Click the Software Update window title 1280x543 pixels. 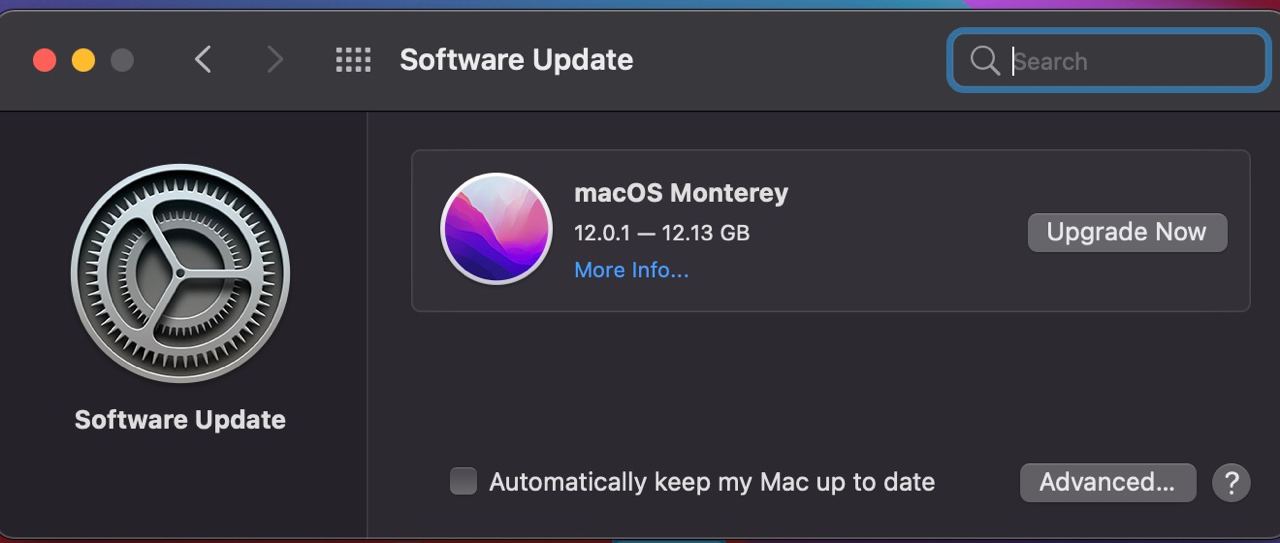tap(516, 60)
